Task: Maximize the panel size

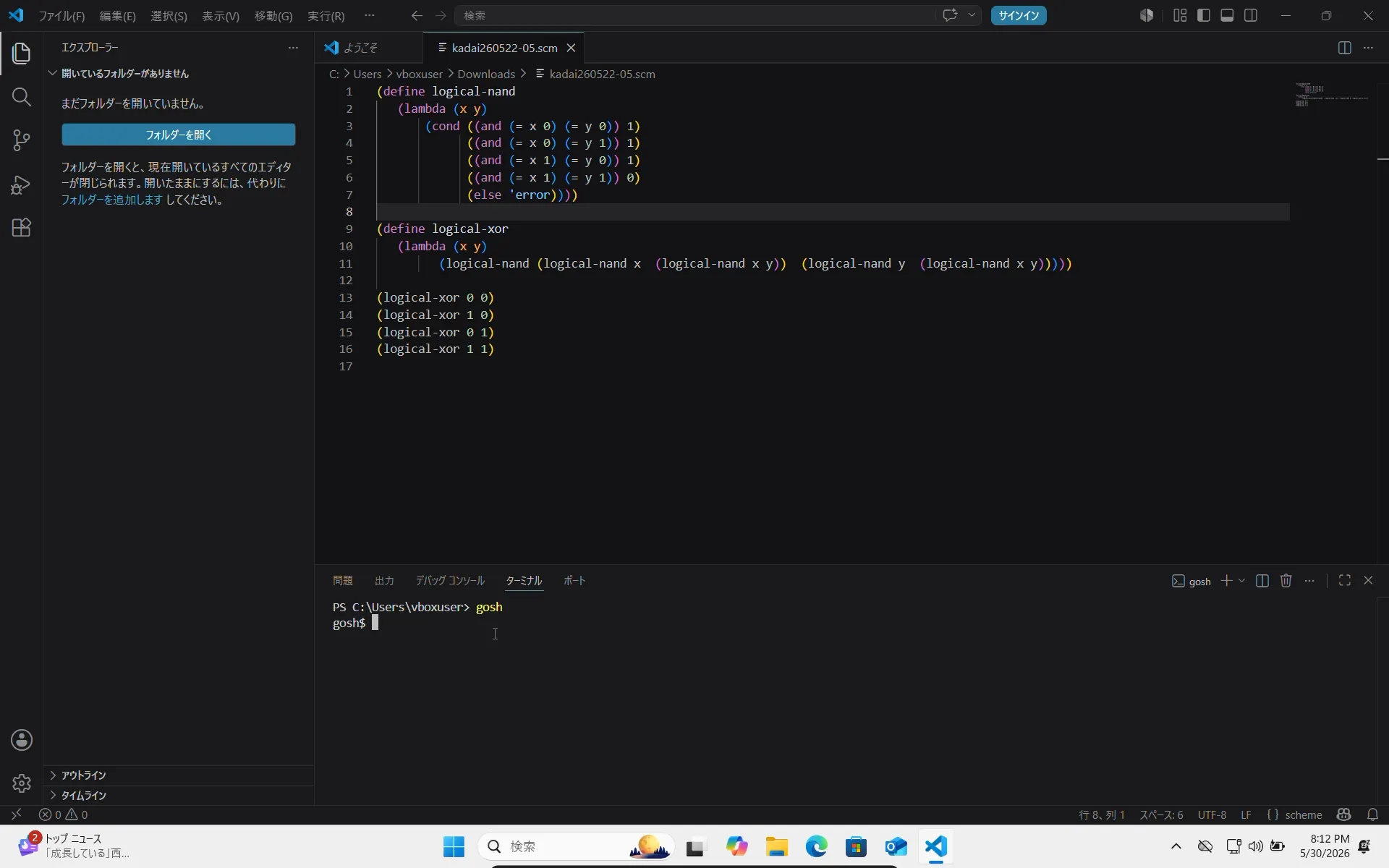Action: coord(1345,581)
